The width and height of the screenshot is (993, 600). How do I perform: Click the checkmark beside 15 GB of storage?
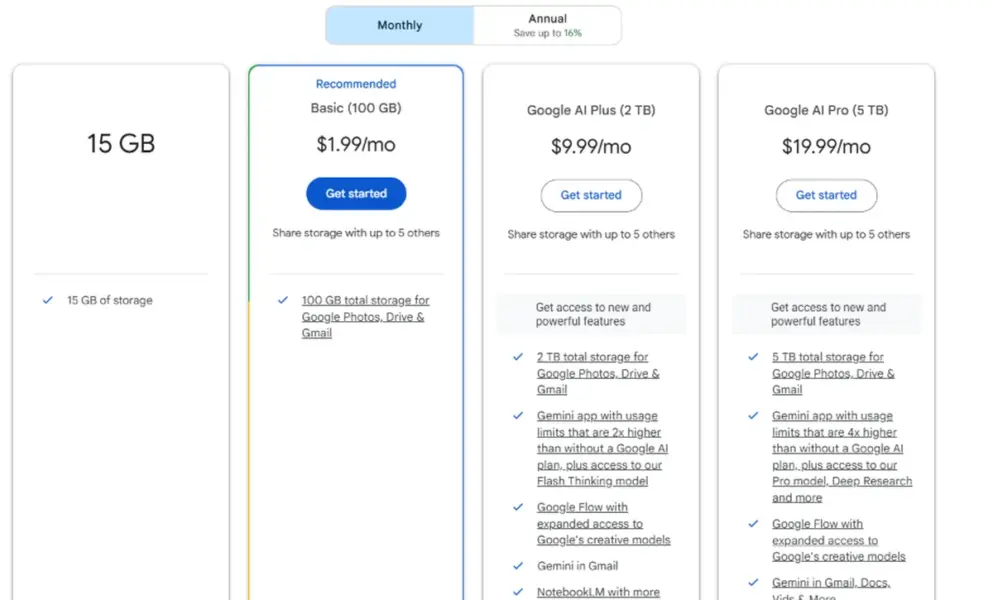(x=47, y=300)
